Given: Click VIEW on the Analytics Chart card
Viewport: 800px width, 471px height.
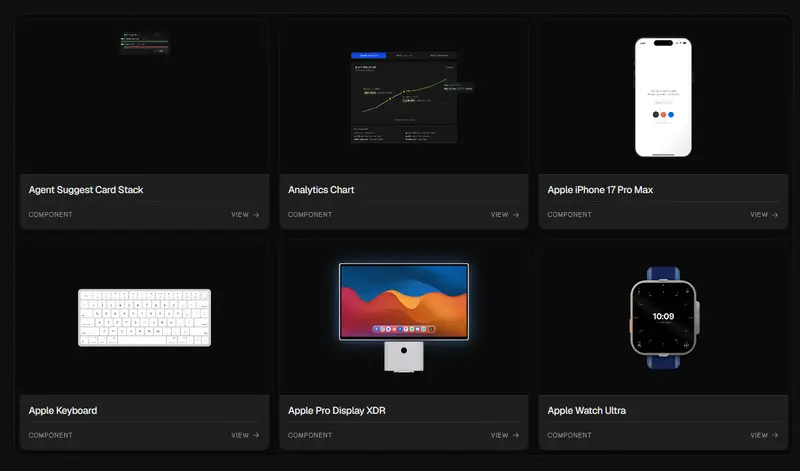Looking at the screenshot, I should [505, 215].
